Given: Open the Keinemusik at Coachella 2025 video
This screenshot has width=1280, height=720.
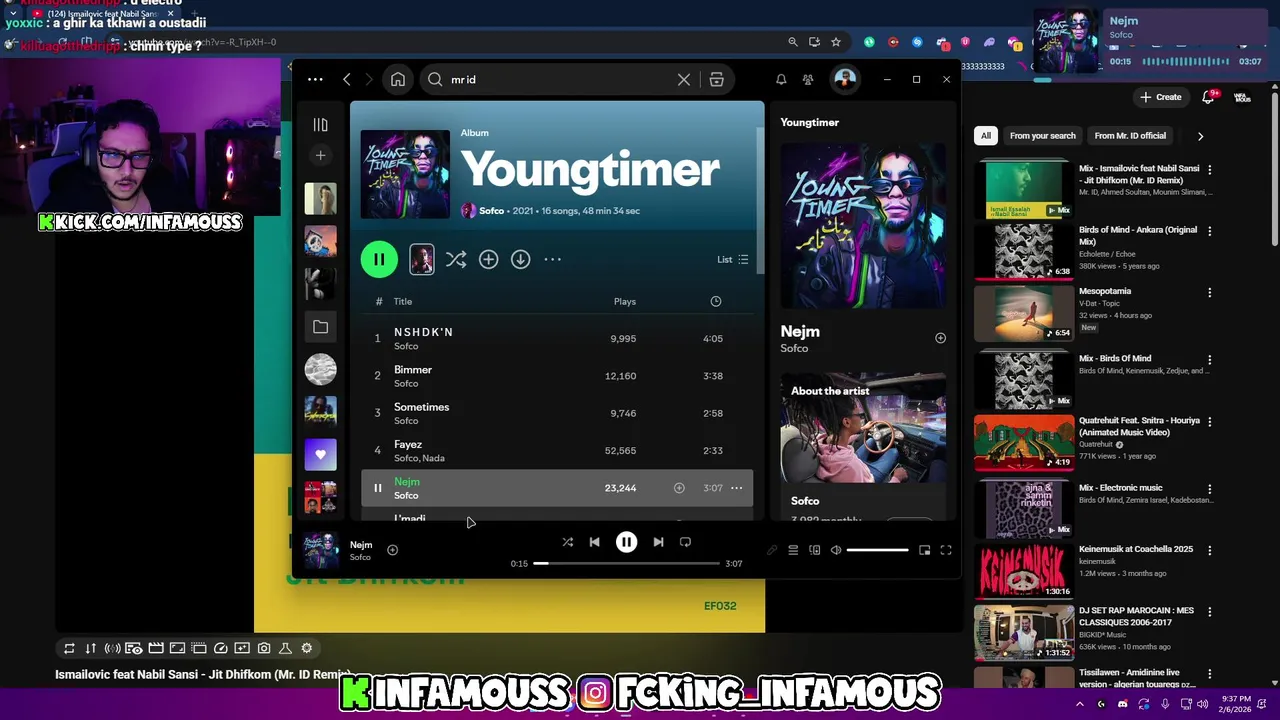Looking at the screenshot, I should click(x=1135, y=549).
